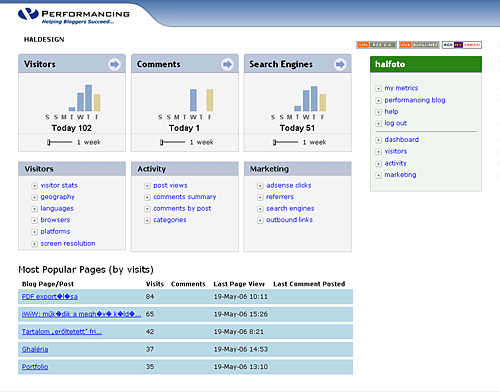The height and width of the screenshot is (392, 500).
Task: Open the Tartalom post link
Action: coord(62,332)
